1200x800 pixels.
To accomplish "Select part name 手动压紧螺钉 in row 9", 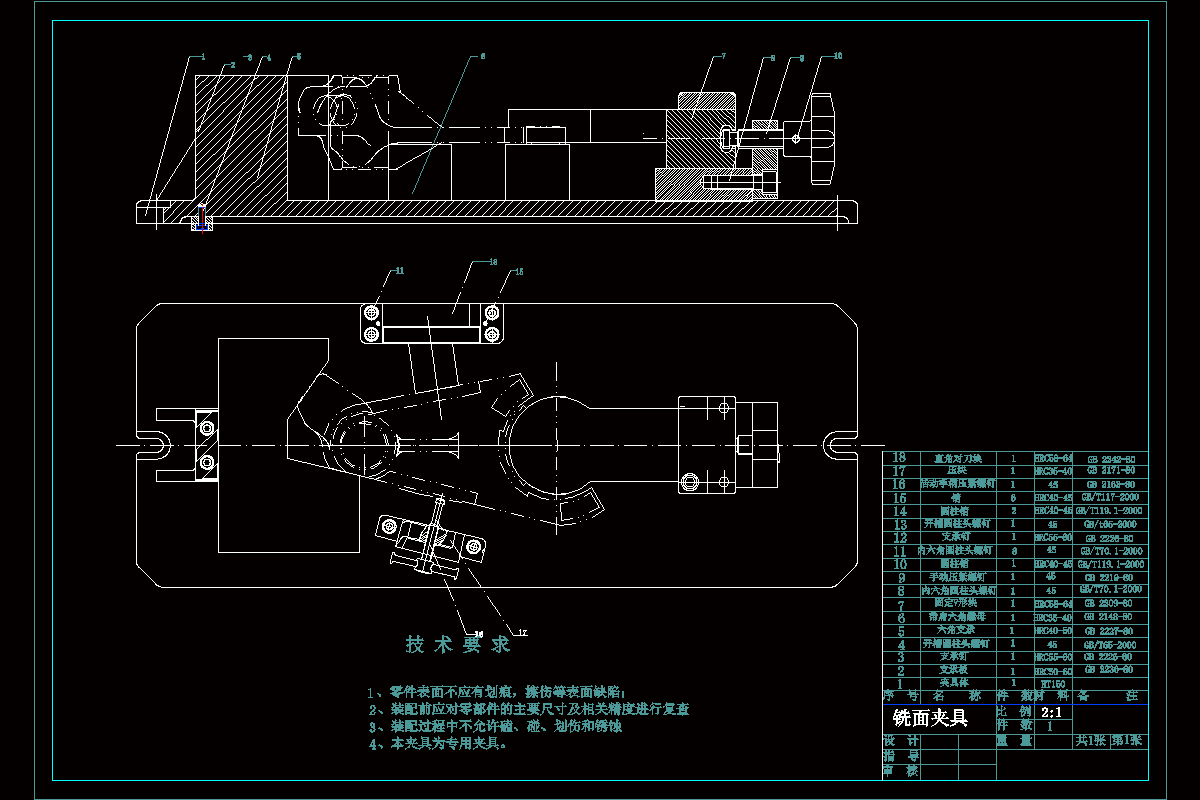I will pos(958,577).
